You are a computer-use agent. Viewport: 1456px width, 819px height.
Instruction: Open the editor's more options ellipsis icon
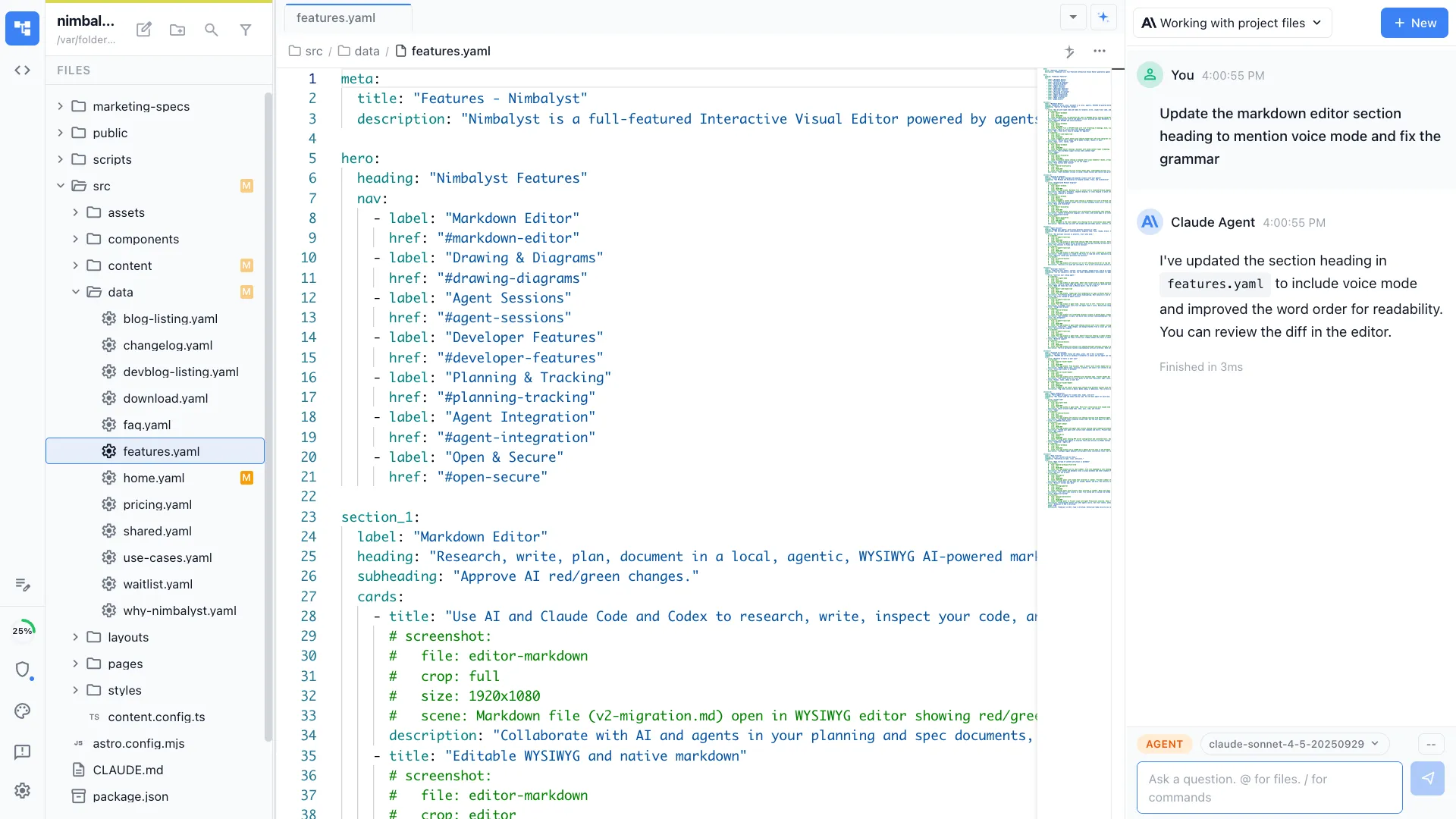(1100, 52)
